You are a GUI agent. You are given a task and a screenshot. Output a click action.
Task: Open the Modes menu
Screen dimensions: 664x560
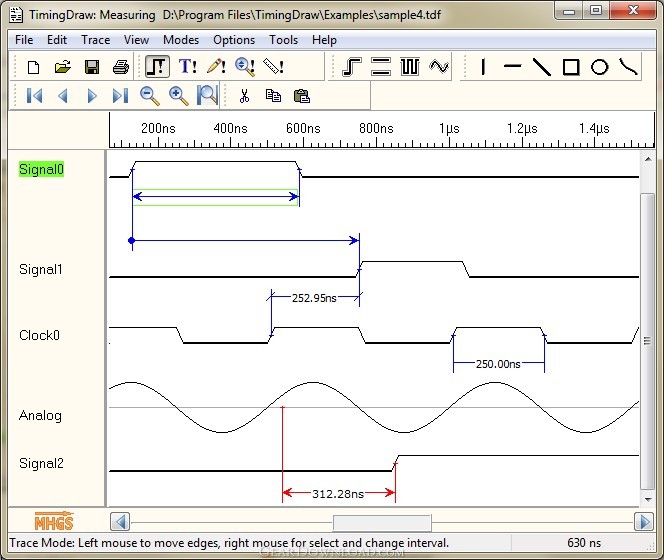pos(181,40)
